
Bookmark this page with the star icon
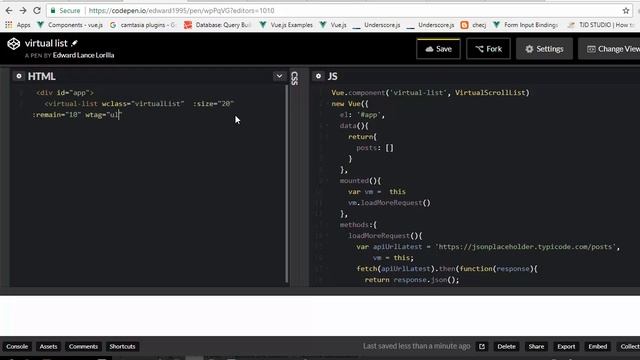[x=626, y=11]
